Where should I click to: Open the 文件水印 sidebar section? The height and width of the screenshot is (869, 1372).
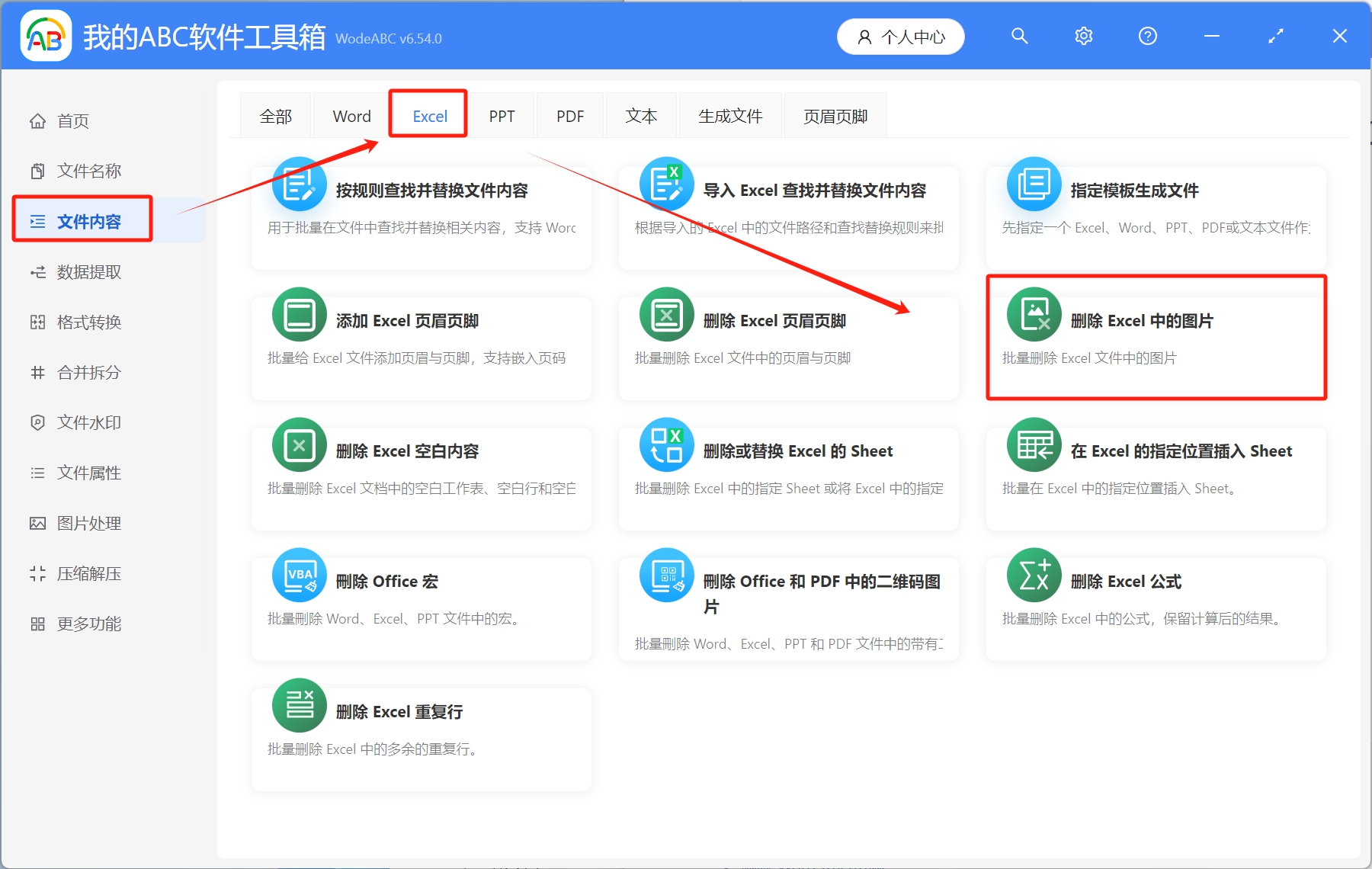(87, 422)
